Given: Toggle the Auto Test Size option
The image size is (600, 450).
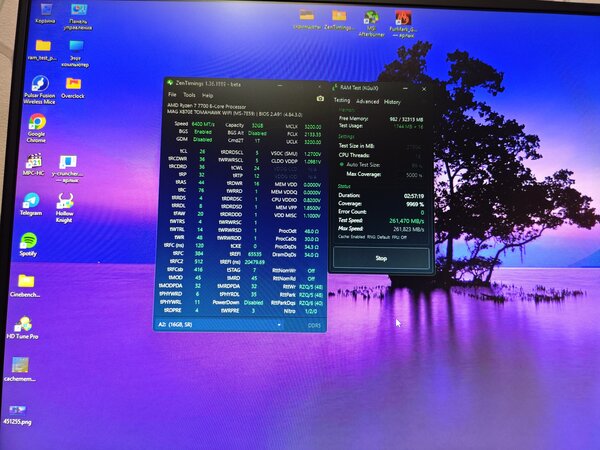Looking at the screenshot, I should pyautogui.click(x=342, y=165).
